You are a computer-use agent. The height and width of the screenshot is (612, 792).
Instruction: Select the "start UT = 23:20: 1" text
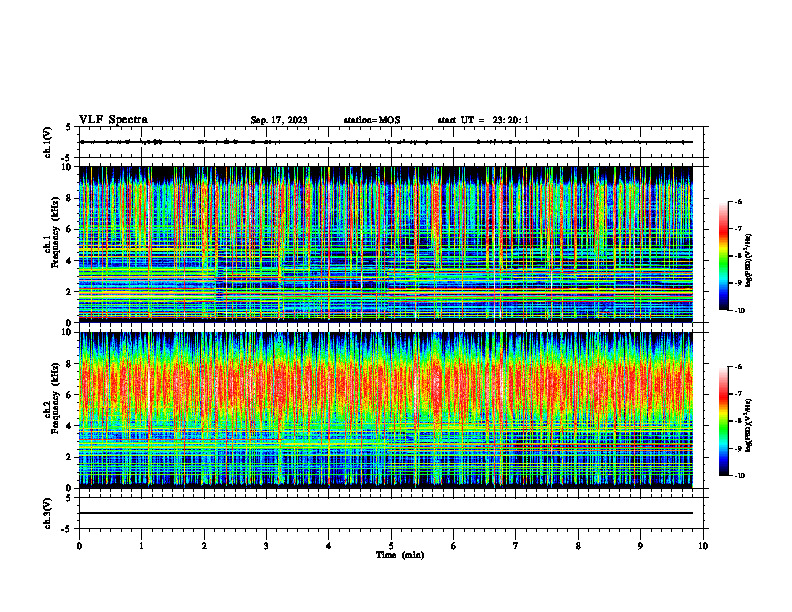483,120
